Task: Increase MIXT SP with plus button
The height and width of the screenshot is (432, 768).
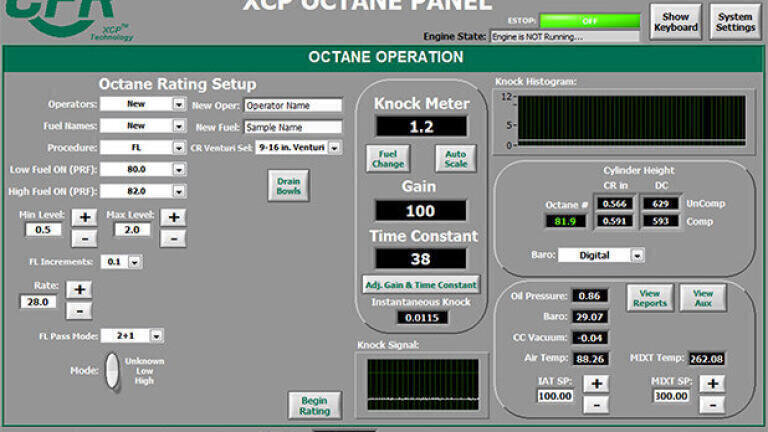Action: (x=713, y=384)
